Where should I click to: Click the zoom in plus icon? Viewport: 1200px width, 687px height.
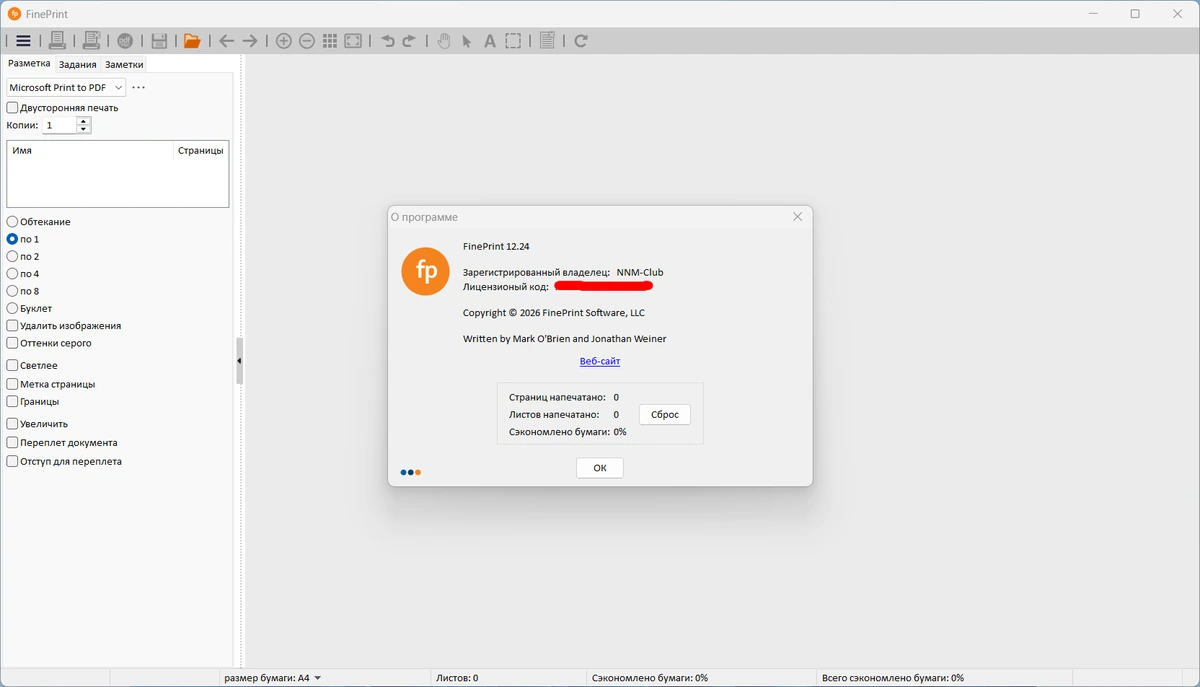[283, 41]
